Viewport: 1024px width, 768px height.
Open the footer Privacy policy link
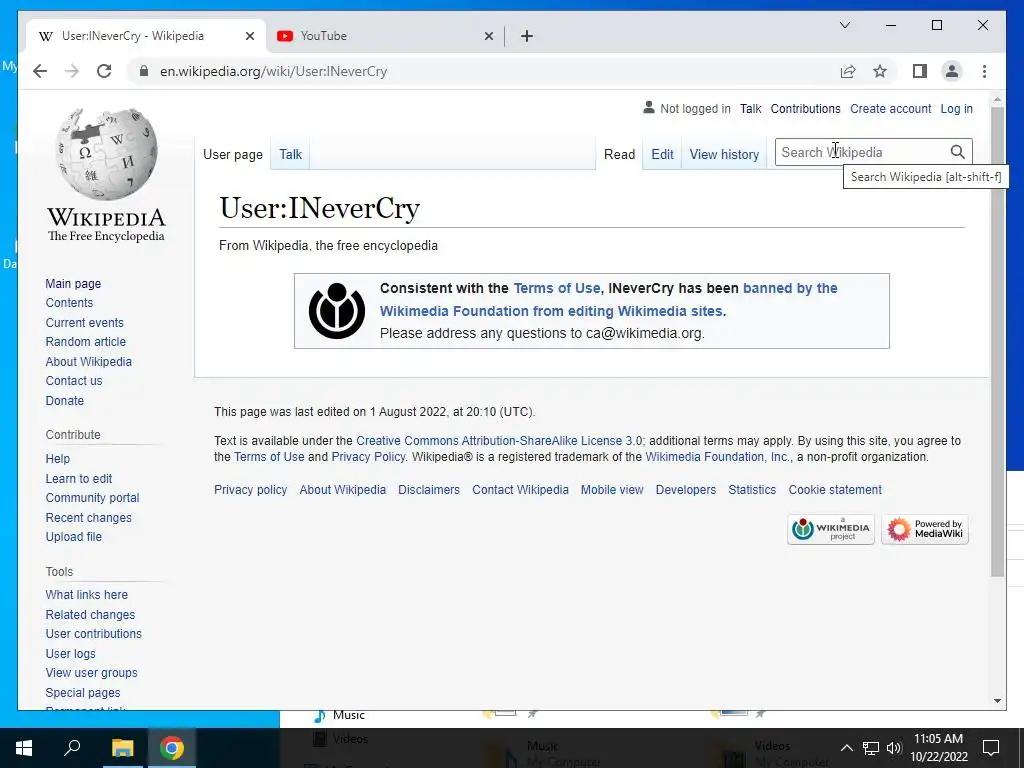click(251, 490)
